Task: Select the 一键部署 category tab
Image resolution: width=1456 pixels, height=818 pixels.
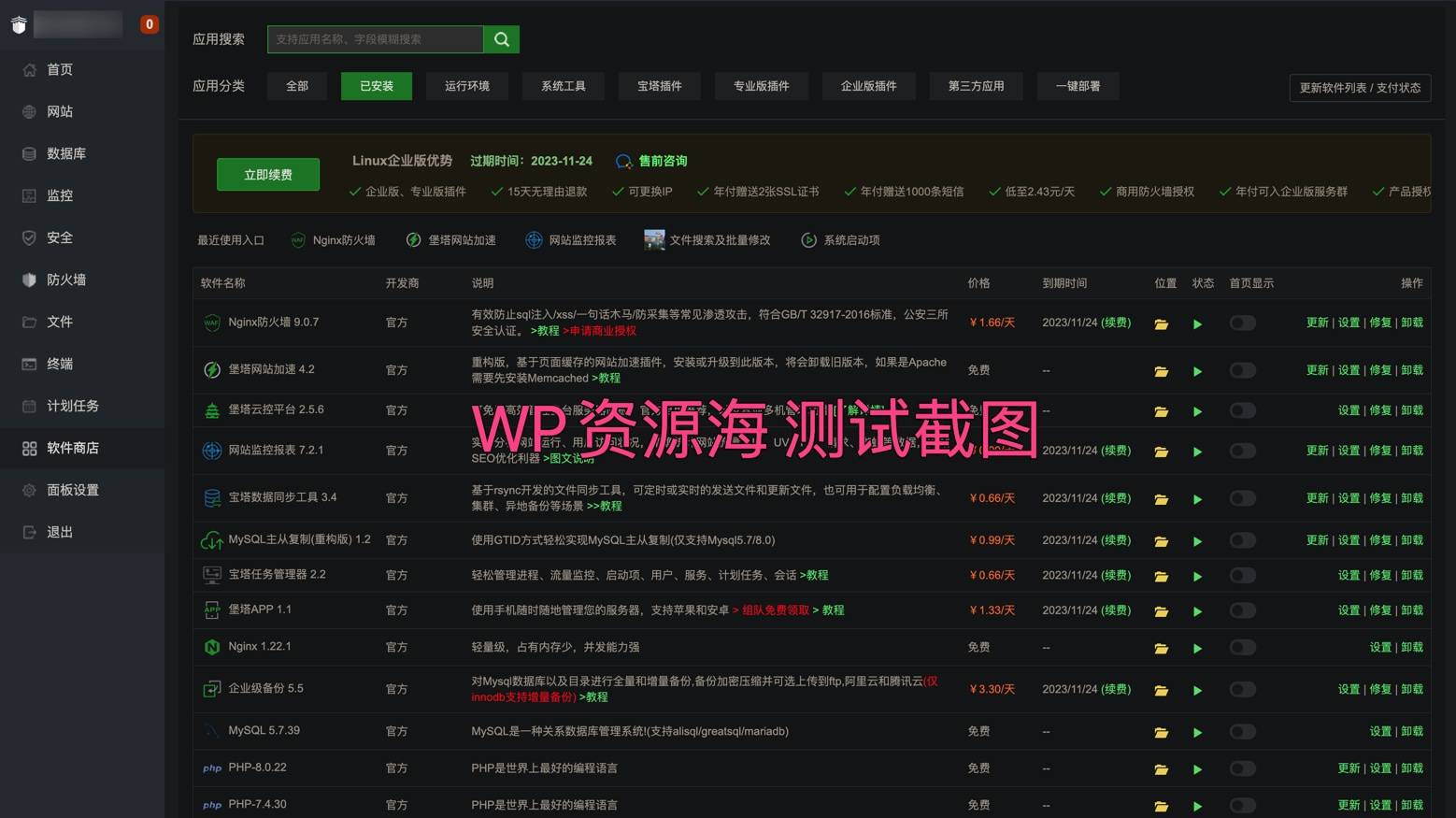Action: click(1078, 86)
